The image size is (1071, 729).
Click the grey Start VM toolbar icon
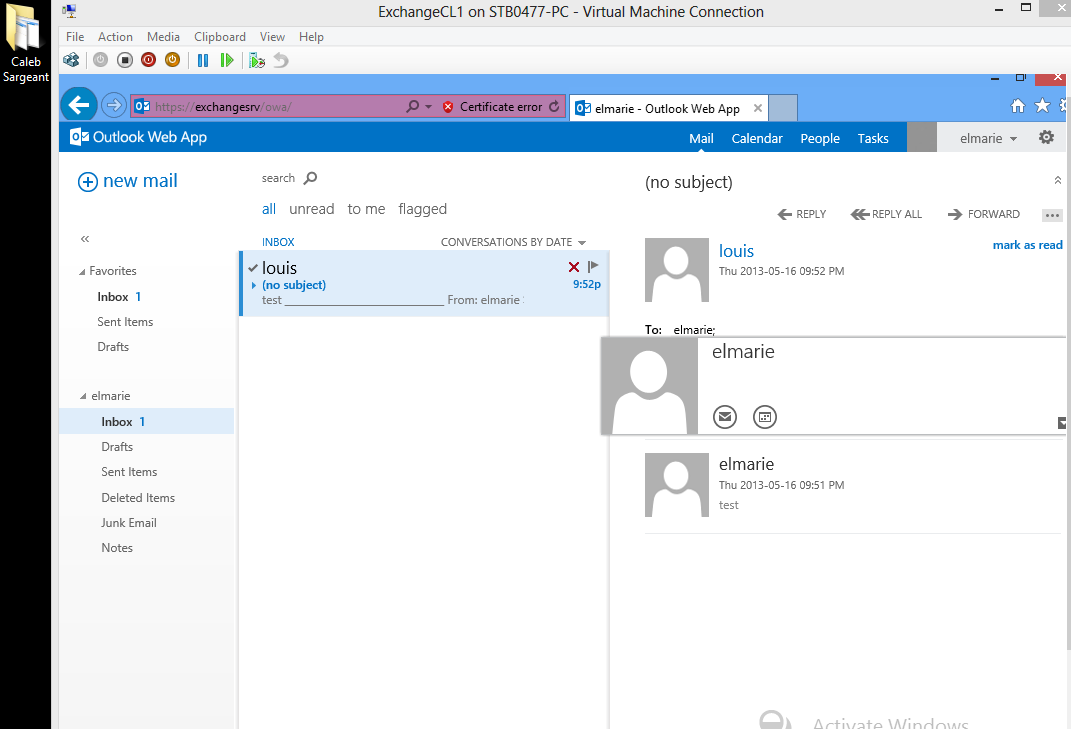click(x=100, y=60)
